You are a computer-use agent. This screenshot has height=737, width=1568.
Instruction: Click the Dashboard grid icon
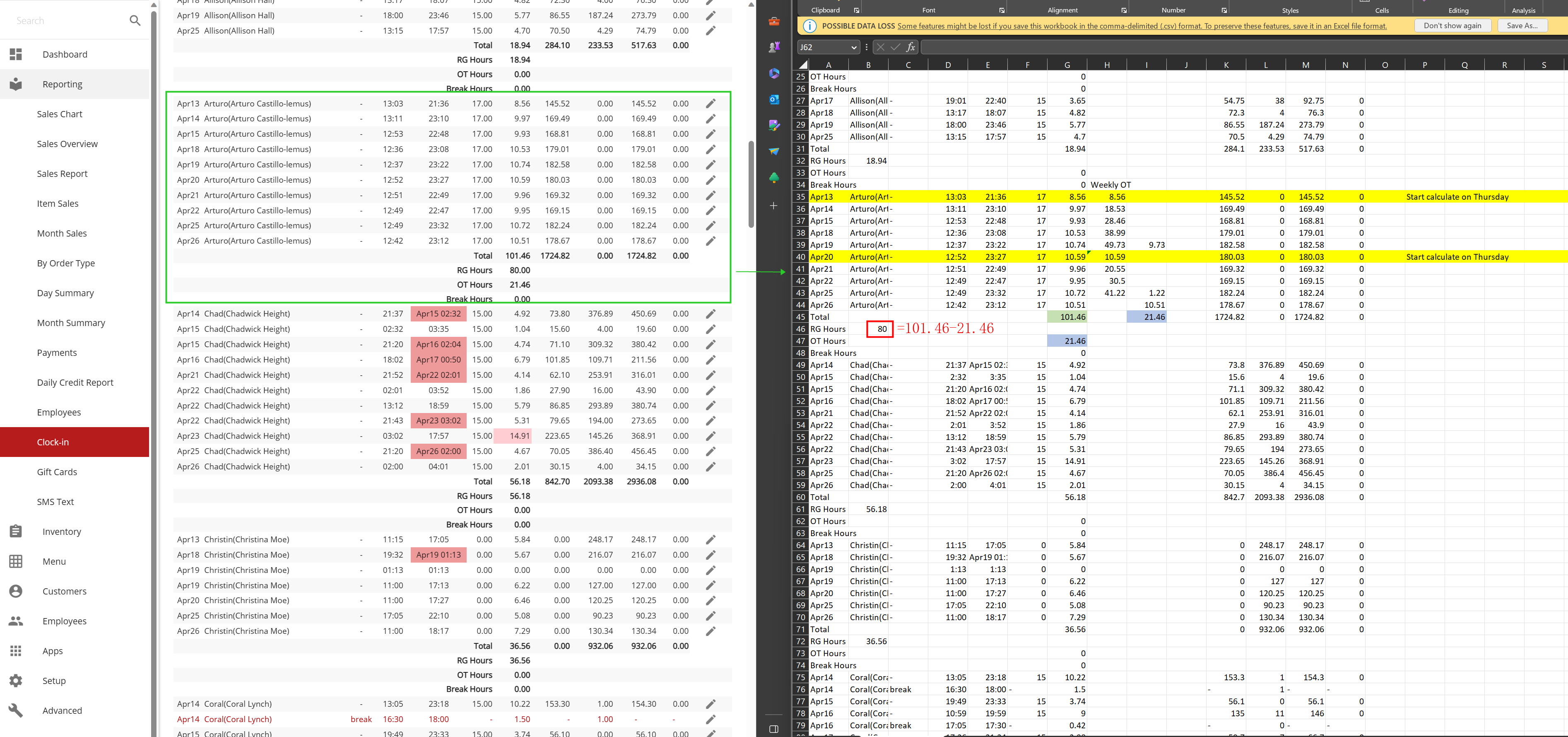click(x=16, y=54)
